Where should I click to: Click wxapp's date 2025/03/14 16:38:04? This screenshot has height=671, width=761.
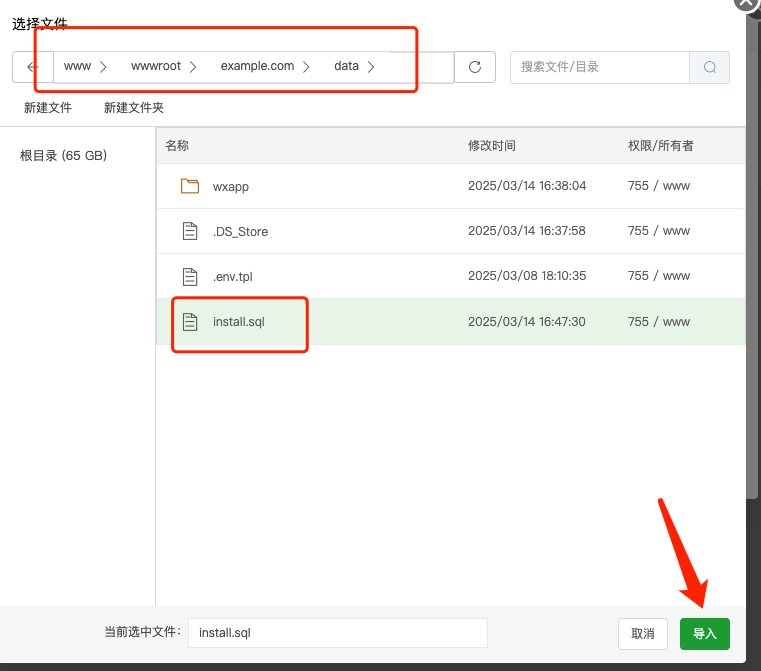(527, 186)
